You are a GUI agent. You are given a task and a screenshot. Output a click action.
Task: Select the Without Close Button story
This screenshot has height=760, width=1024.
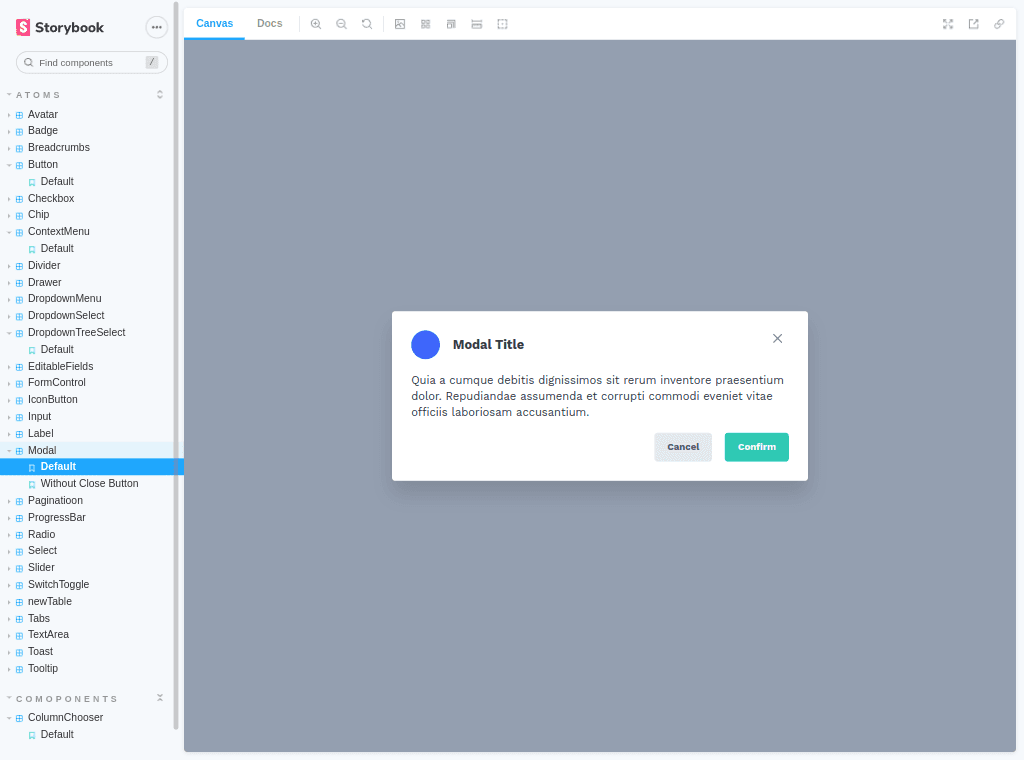click(x=89, y=483)
